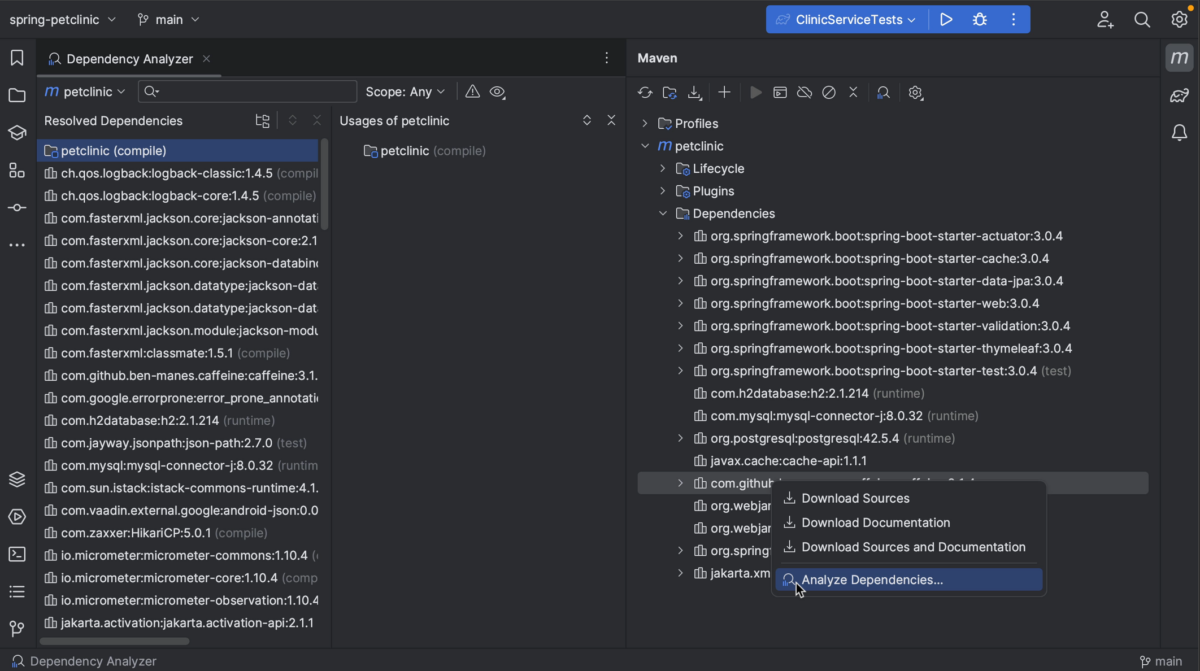Toggle skip tests mode in Maven toolbar
The image size is (1200, 671).
pos(829,92)
